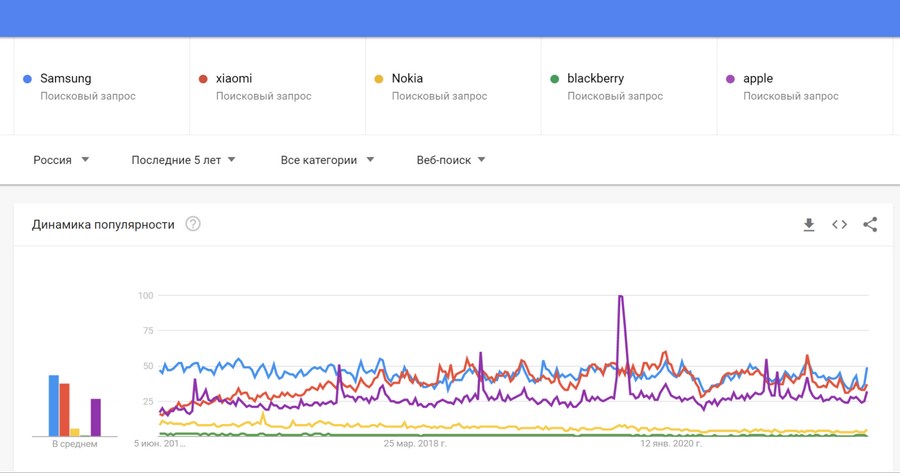Share the Динамика популярности chart
The image size is (900, 473).
(x=870, y=224)
